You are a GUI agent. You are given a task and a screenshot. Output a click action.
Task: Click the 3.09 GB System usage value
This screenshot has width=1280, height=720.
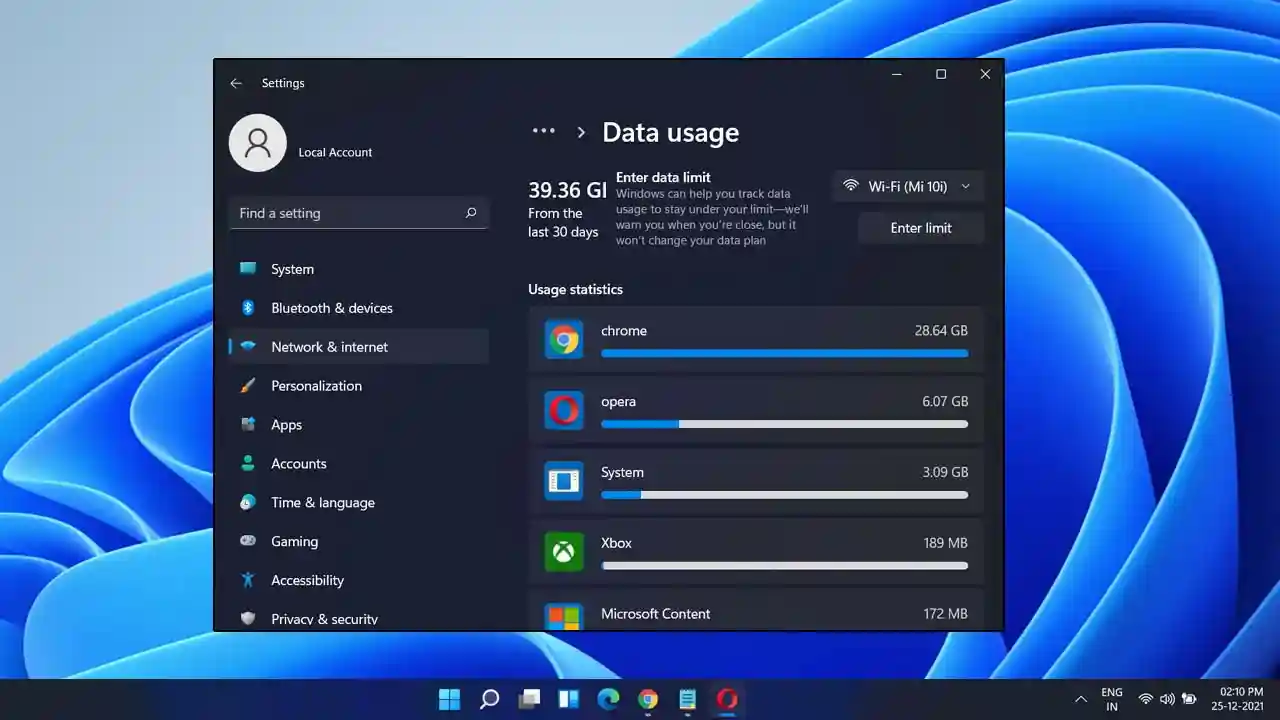tap(945, 472)
